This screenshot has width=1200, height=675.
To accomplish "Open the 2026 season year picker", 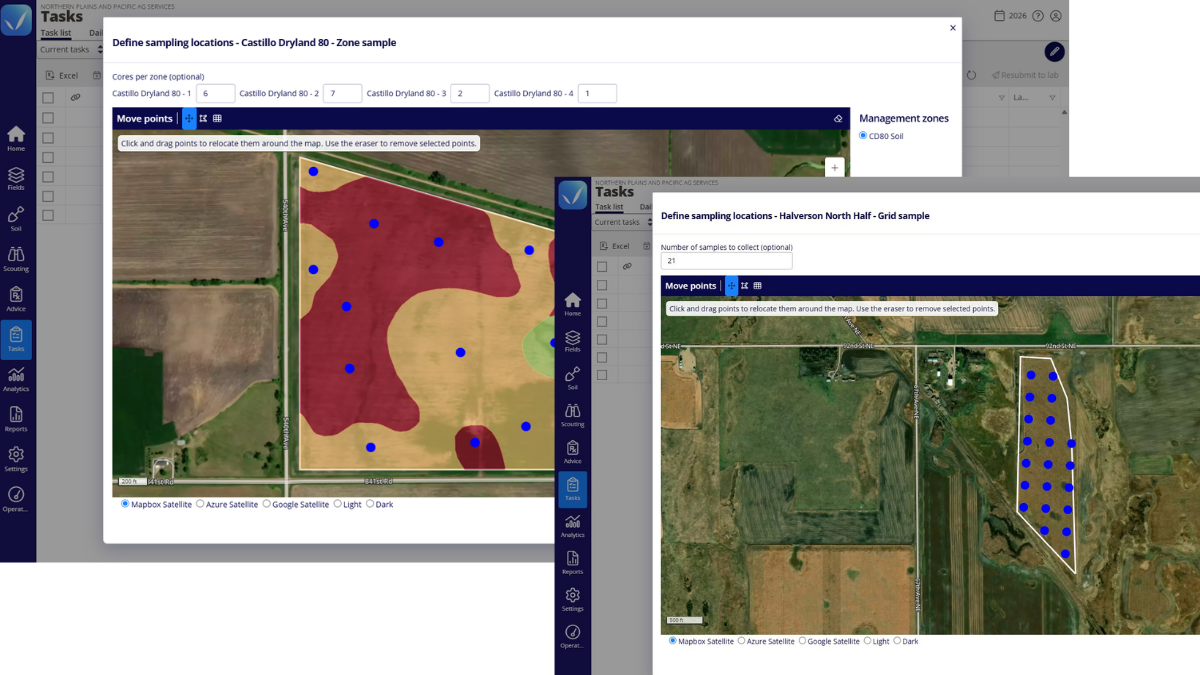I will coord(1011,16).
